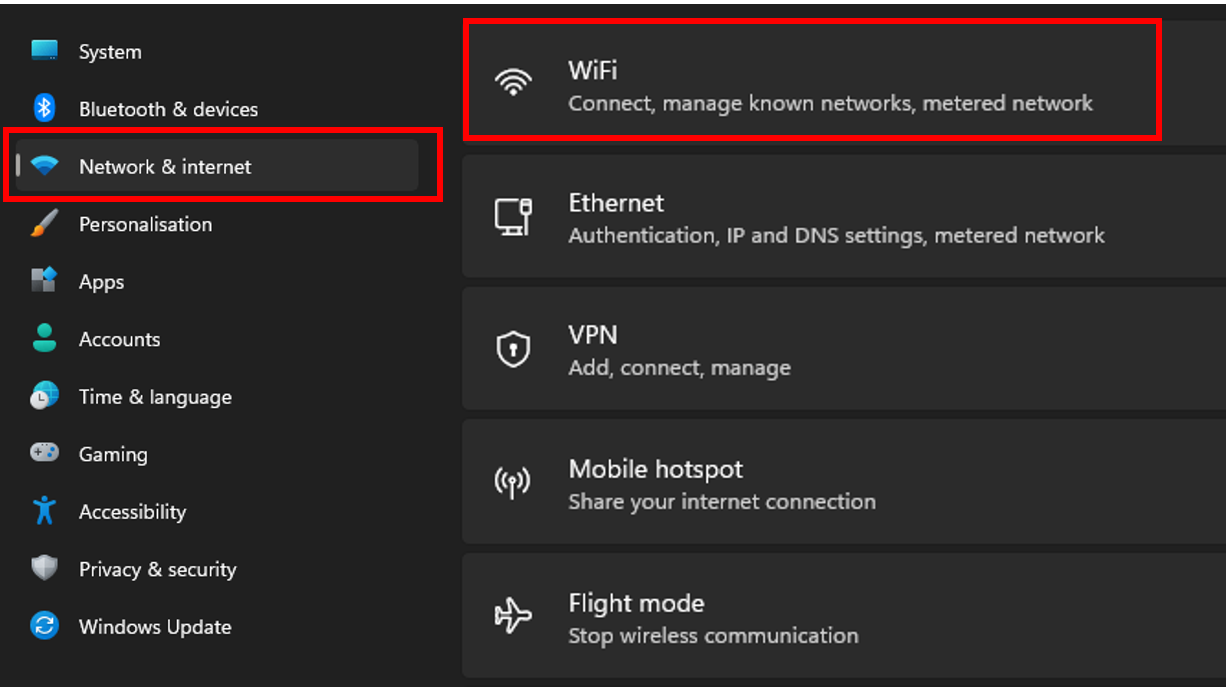Click the WiFi signal icon
The image size is (1230, 692).
pos(514,82)
